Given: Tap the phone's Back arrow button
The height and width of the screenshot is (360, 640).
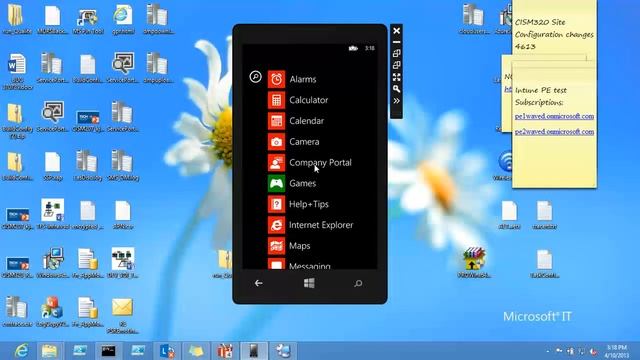Looking at the screenshot, I should click(x=258, y=283).
